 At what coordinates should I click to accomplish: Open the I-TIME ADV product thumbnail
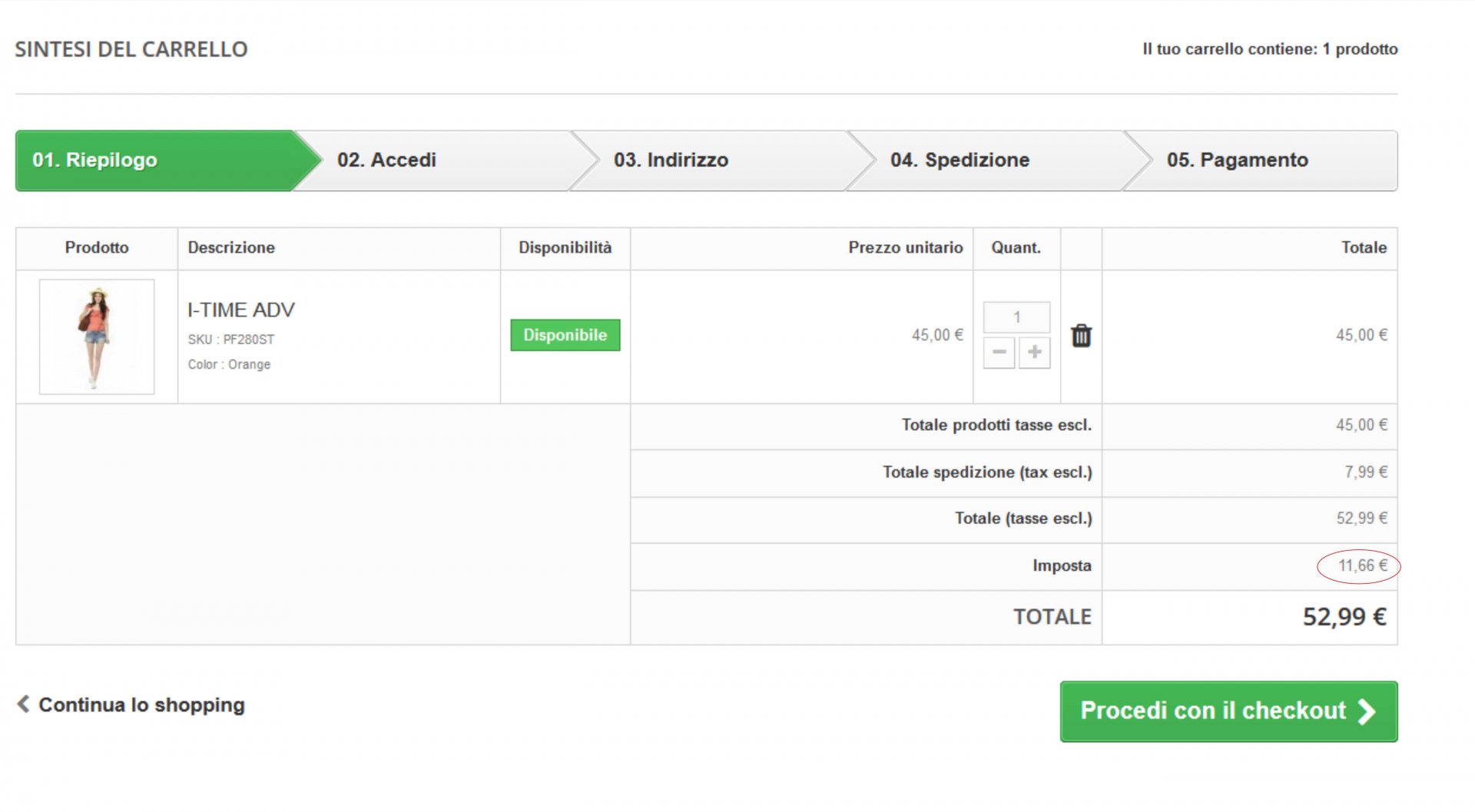pyautogui.click(x=97, y=336)
